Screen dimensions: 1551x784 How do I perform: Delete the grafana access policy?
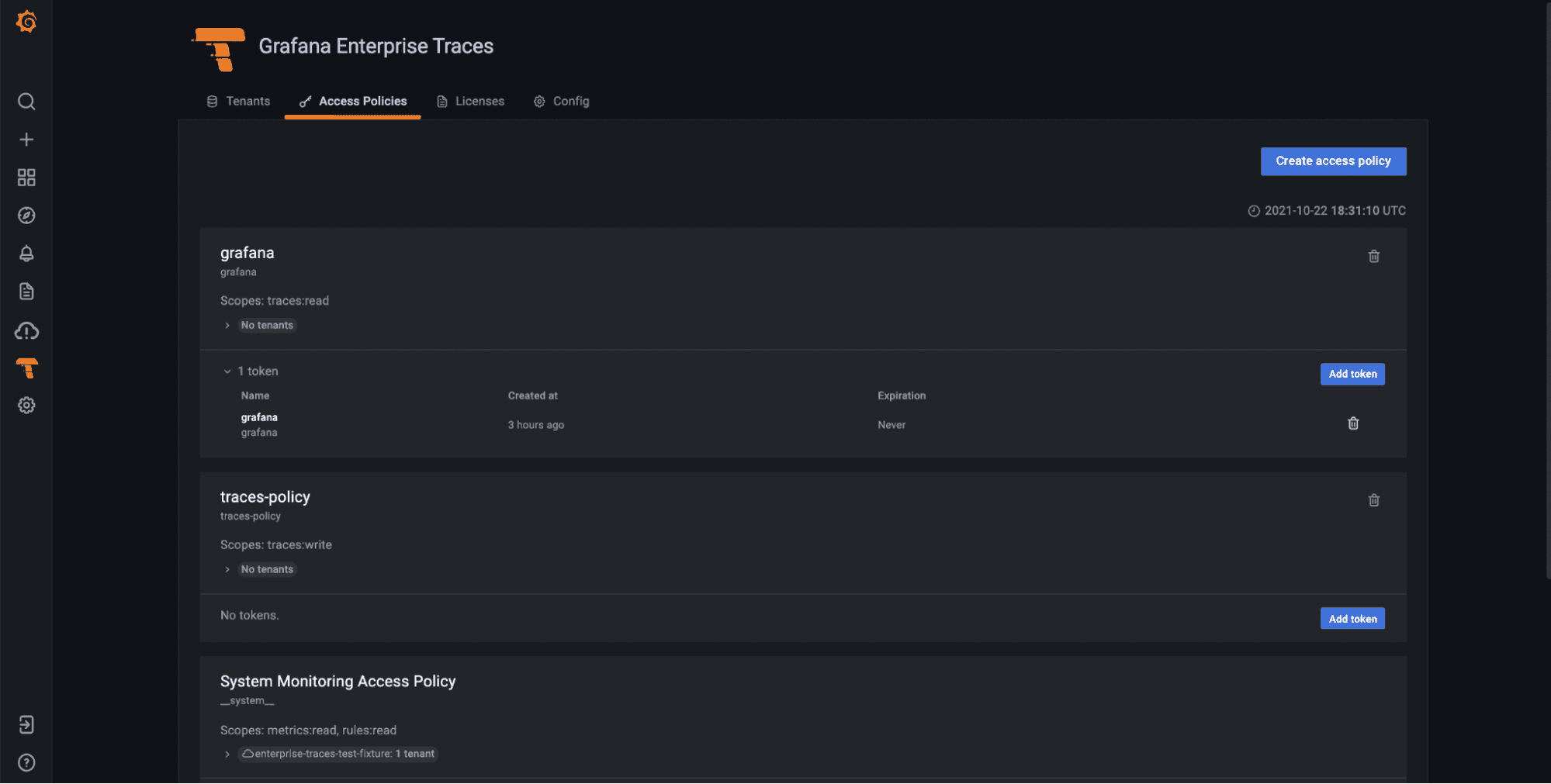click(x=1373, y=256)
